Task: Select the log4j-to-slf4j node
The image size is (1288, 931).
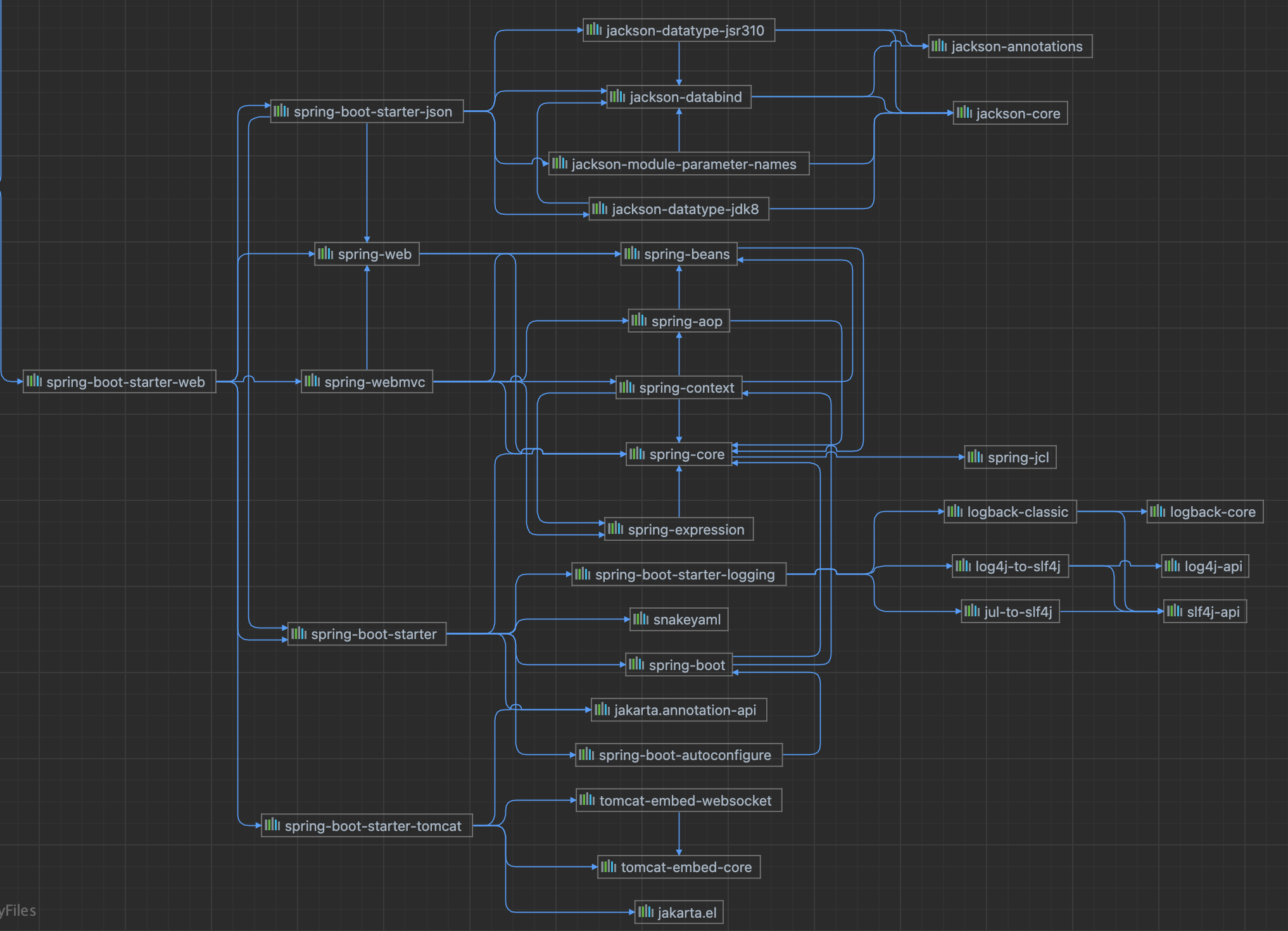Action: click(x=1017, y=566)
